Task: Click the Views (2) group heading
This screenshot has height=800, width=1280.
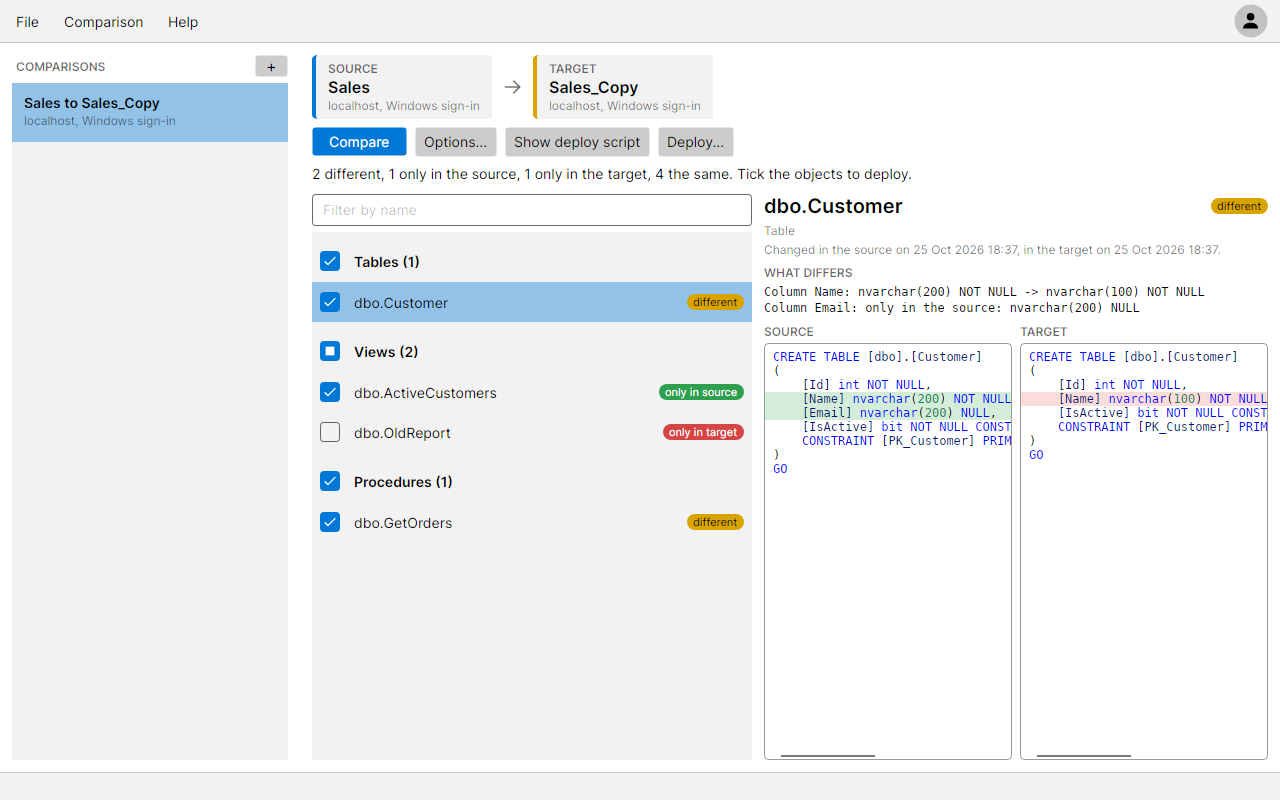Action: 386,352
